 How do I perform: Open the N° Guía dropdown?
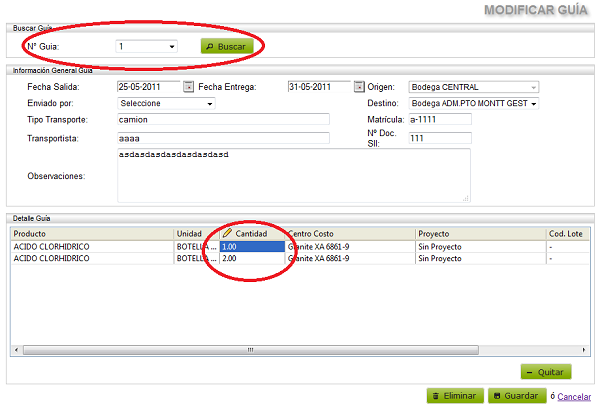point(146,47)
